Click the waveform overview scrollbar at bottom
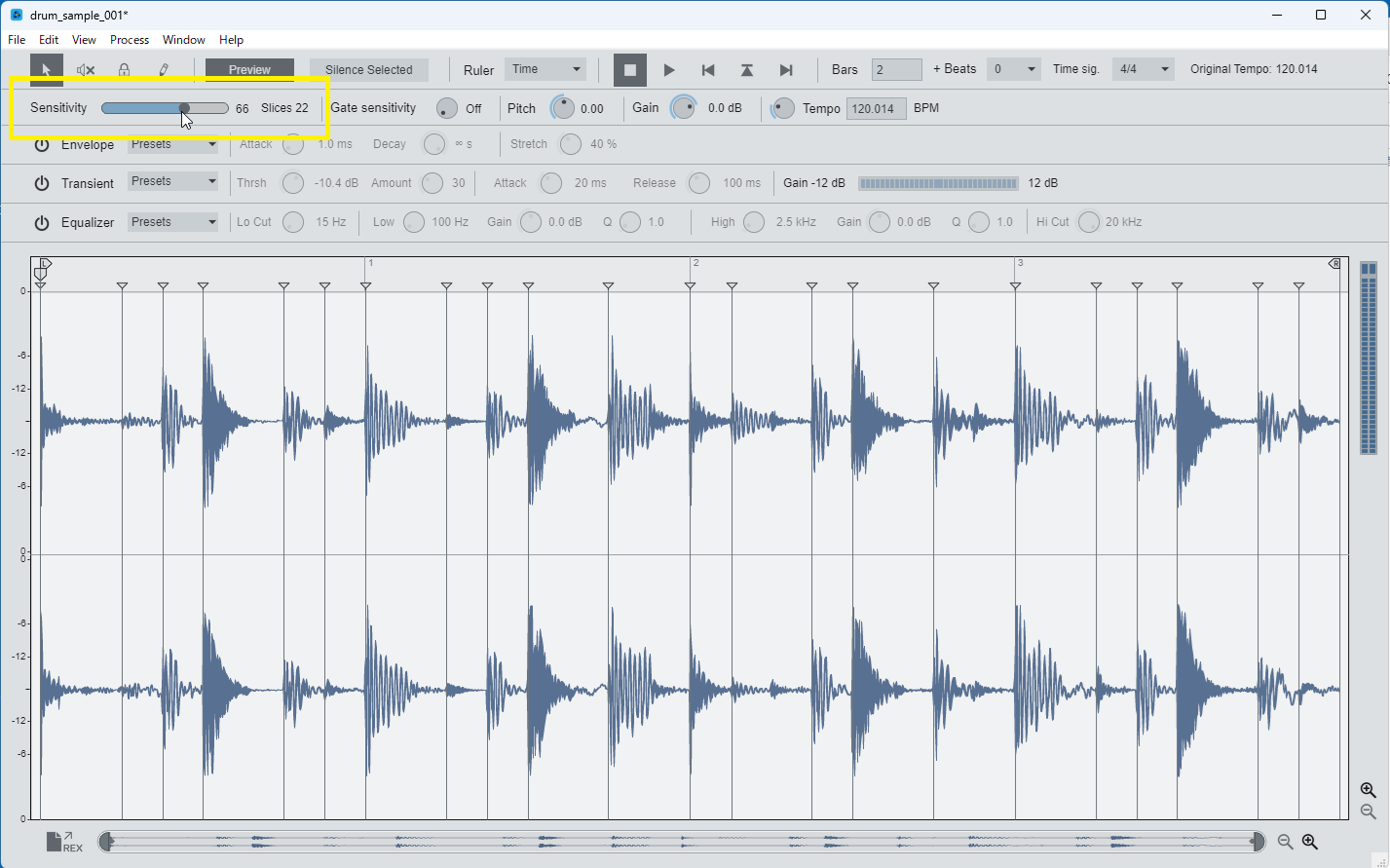 point(682,842)
